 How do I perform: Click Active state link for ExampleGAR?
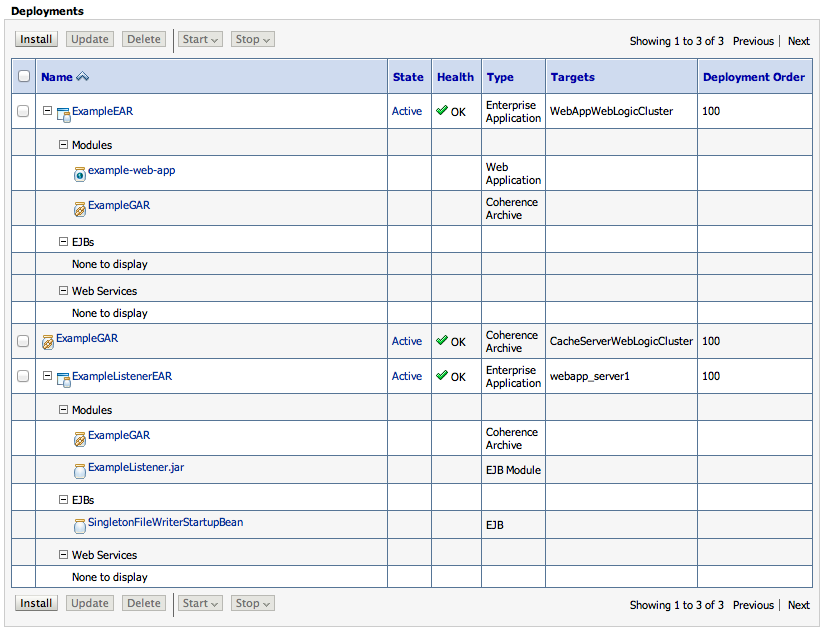(x=407, y=341)
